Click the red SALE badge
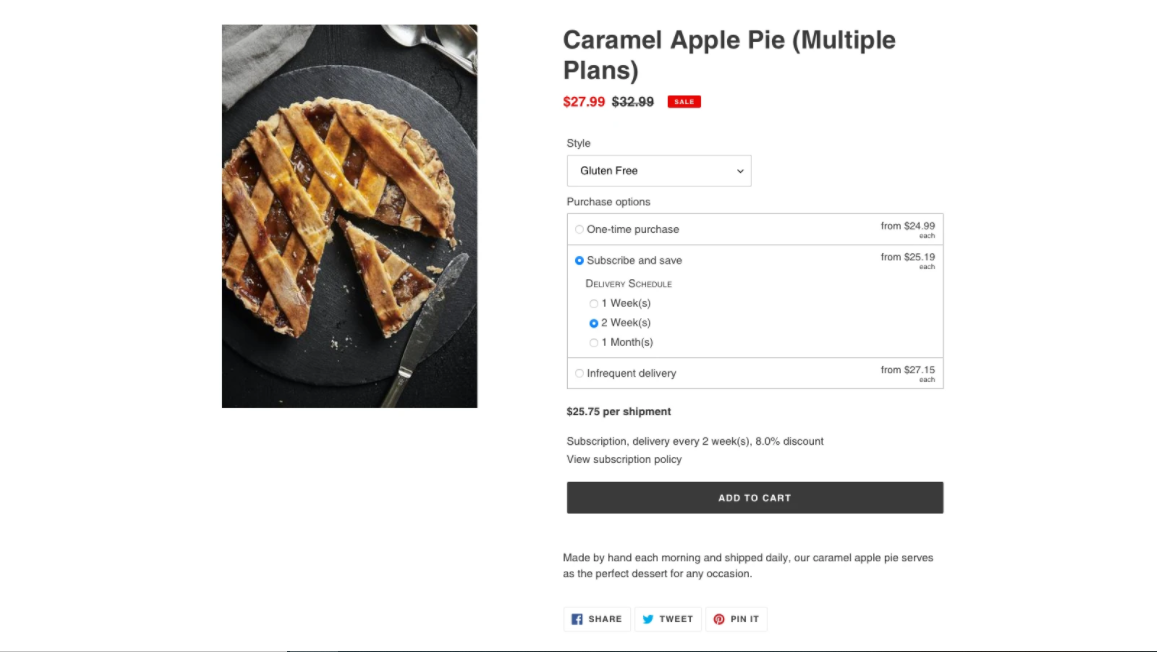The height and width of the screenshot is (652, 1157). coord(684,102)
